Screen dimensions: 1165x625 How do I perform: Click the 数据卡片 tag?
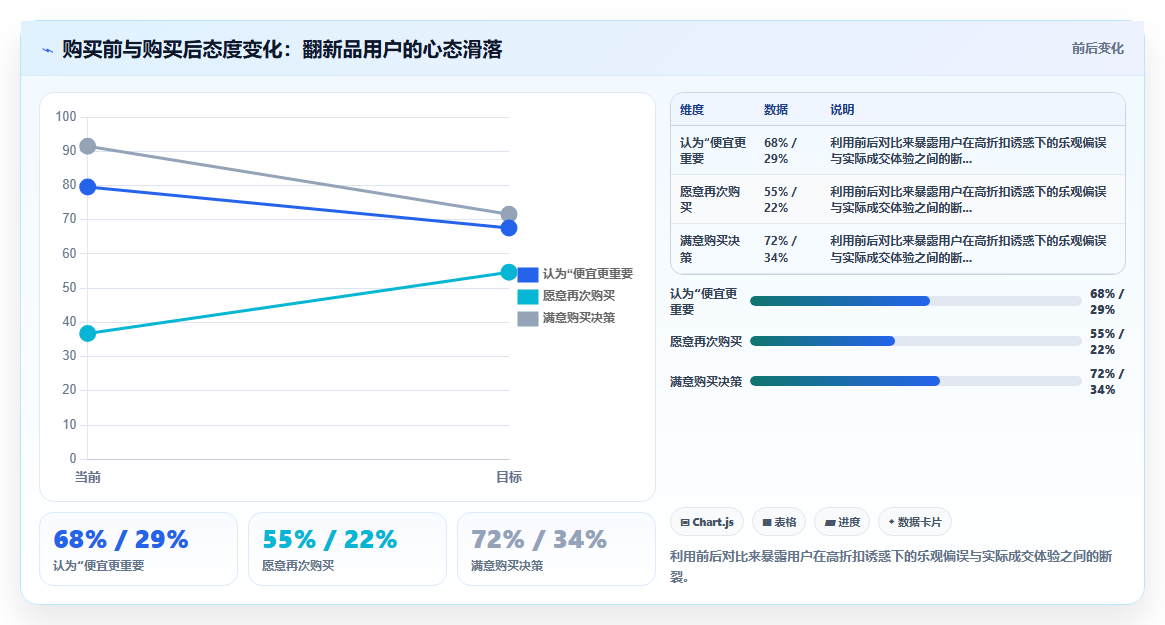[x=915, y=522]
